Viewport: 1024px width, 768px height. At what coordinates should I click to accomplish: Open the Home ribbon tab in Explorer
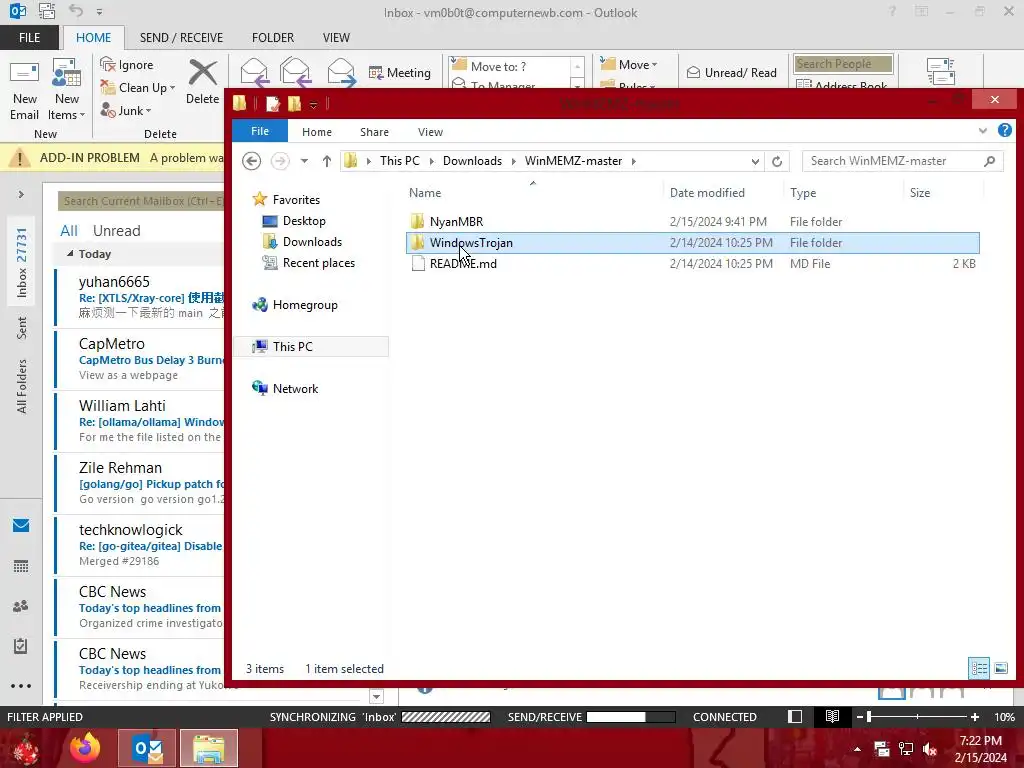pyautogui.click(x=317, y=132)
